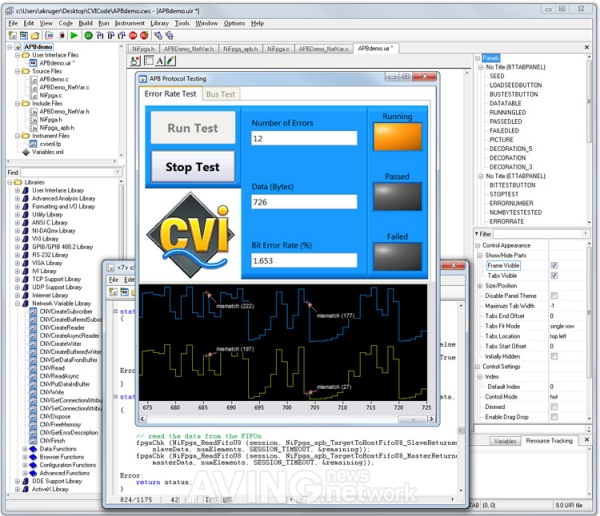Toggle the Tabs Visible checkbox
Image resolution: width=600 pixels, height=516 pixels.
click(x=554, y=275)
